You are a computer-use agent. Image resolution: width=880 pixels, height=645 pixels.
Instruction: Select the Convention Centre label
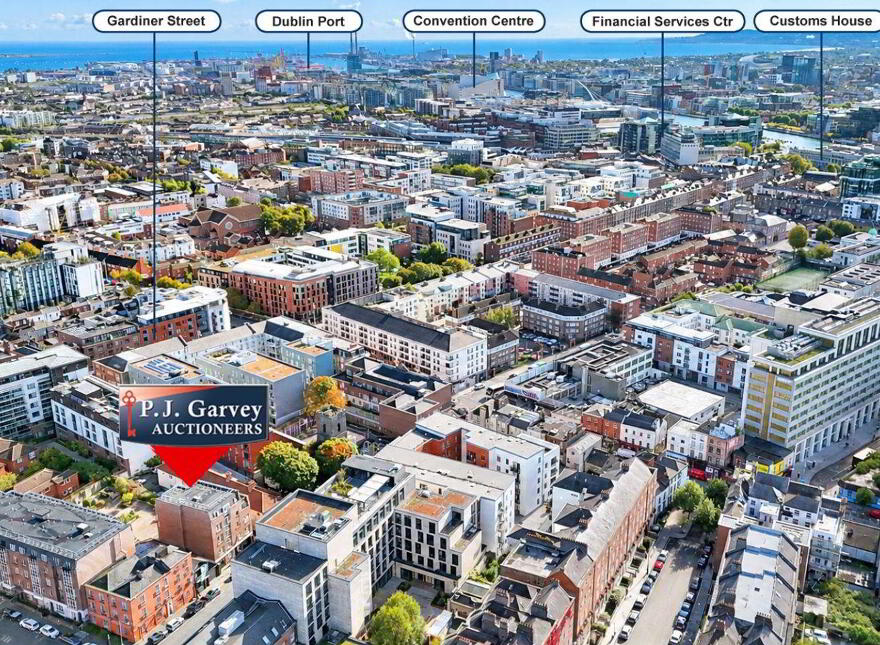click(x=474, y=21)
